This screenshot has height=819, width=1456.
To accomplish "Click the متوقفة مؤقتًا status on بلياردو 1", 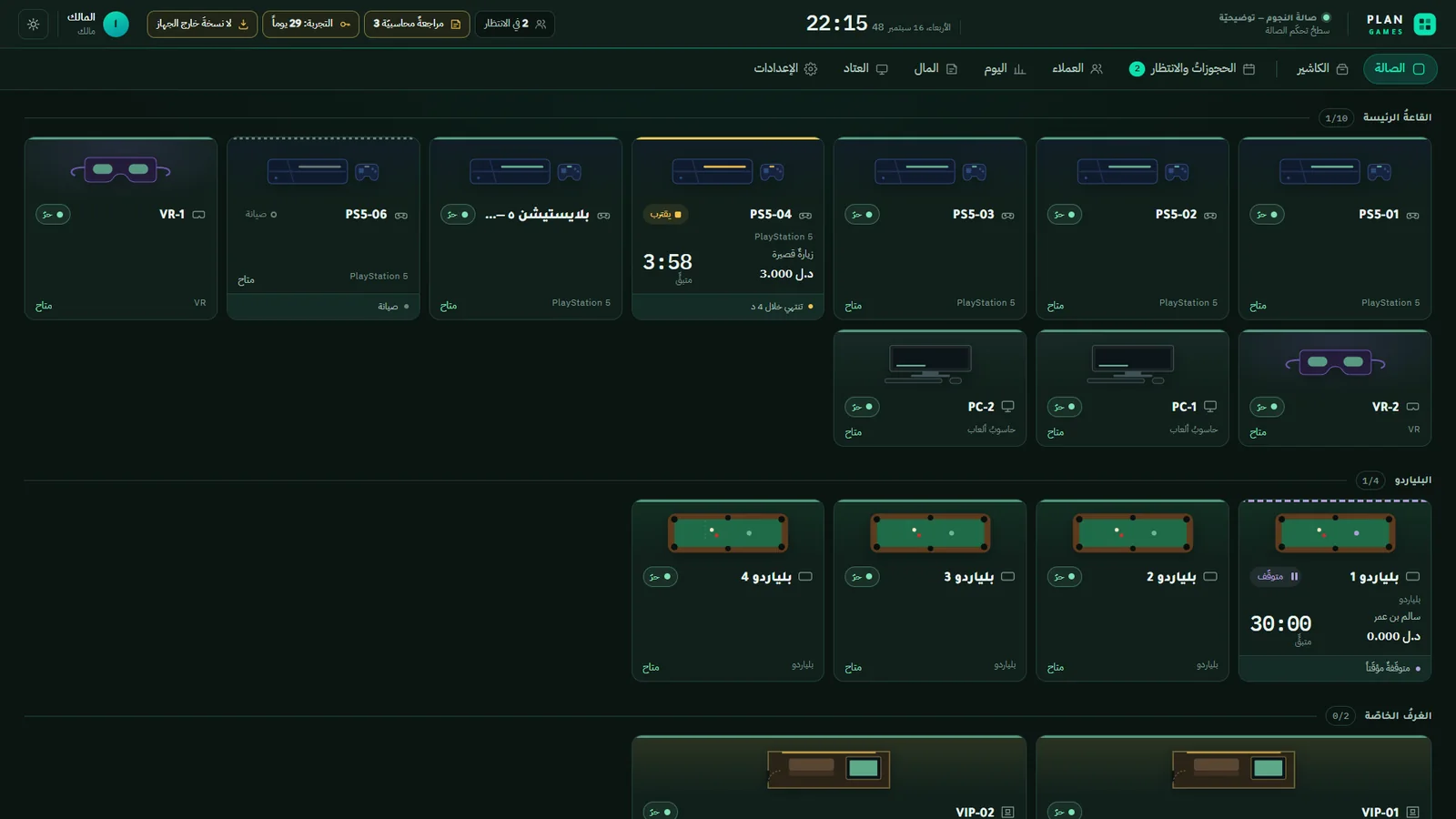I will click(1335, 669).
